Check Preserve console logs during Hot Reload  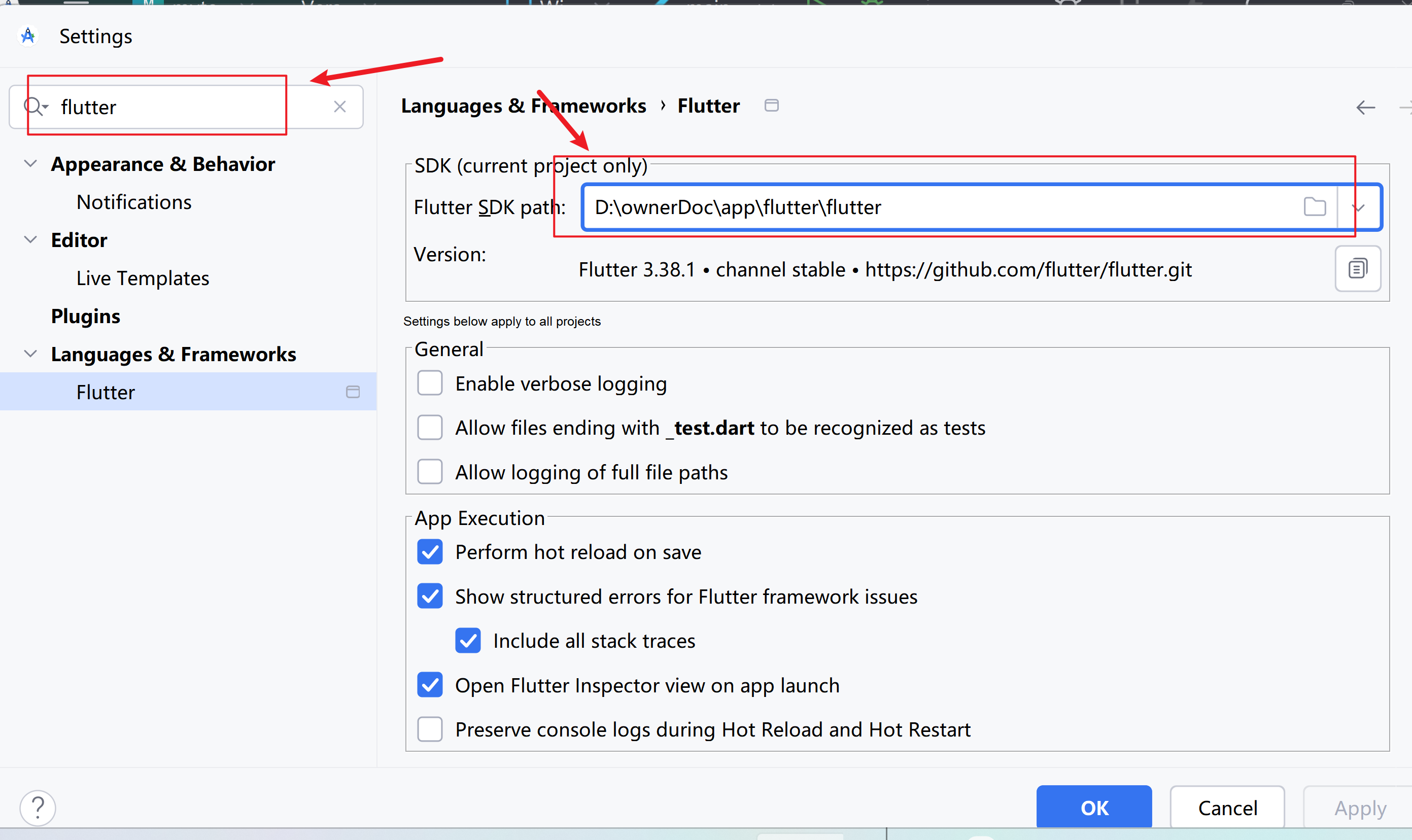pyautogui.click(x=430, y=729)
